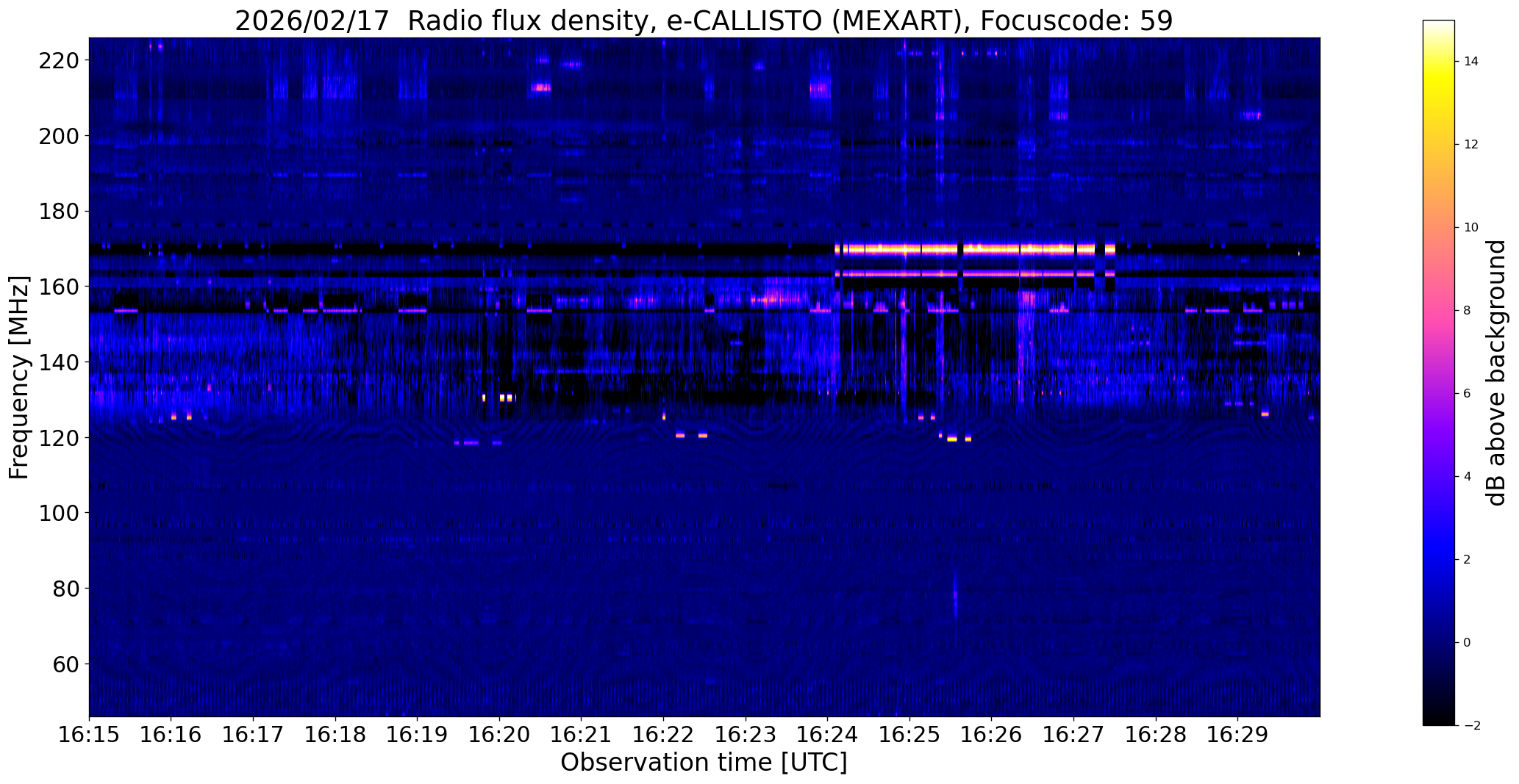The height and width of the screenshot is (784, 1519).
Task: Click the 16:27 time tick label
Action: (1073, 735)
